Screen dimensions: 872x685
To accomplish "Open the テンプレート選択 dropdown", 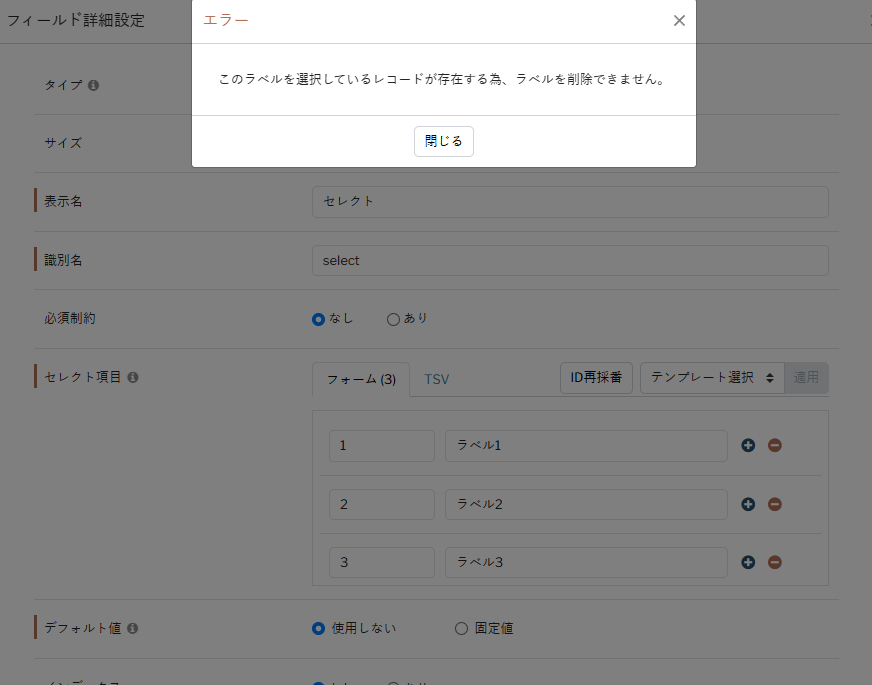I will coord(712,378).
